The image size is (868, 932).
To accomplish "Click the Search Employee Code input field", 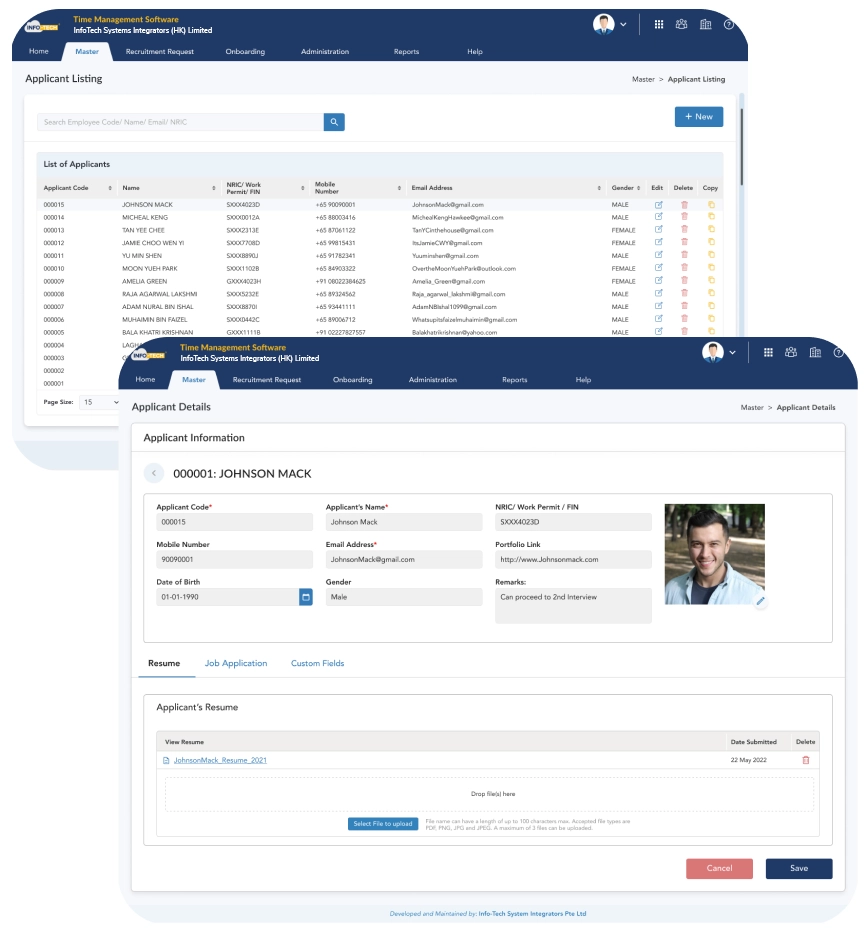I will [x=180, y=122].
